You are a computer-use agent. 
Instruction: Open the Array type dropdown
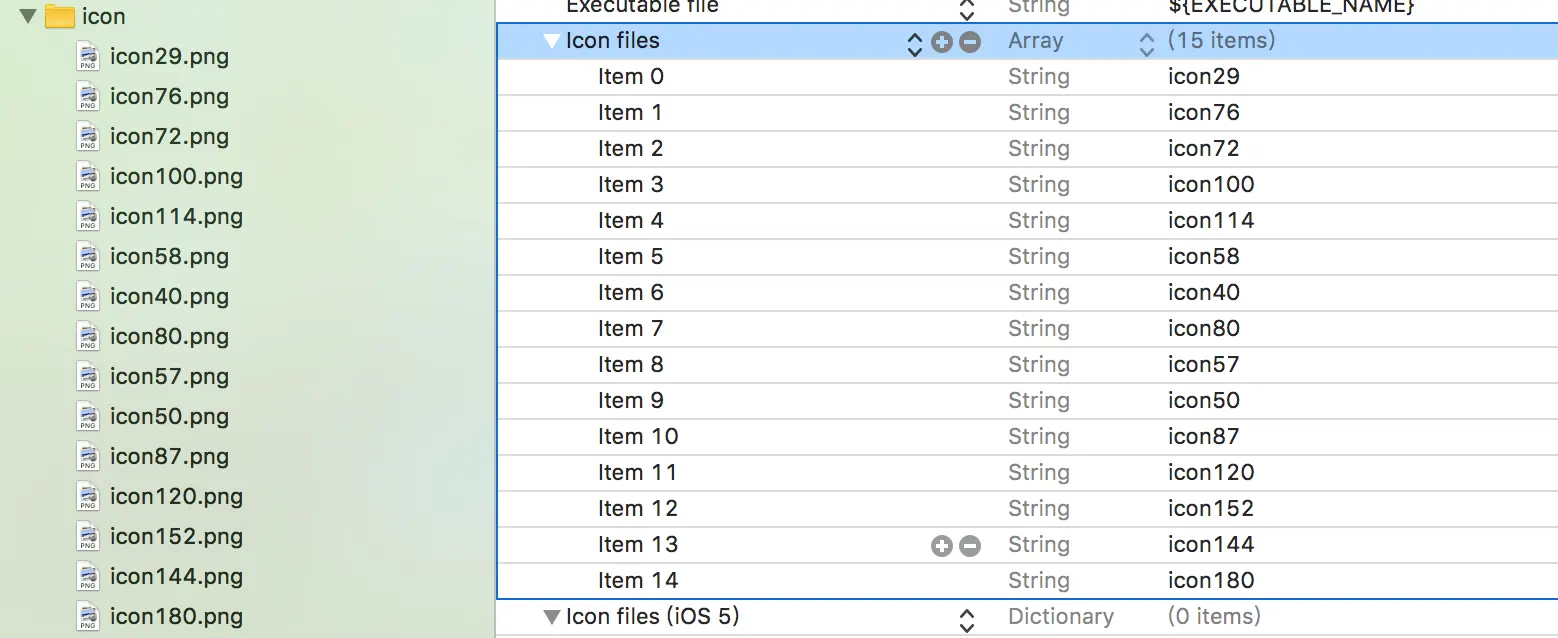click(1146, 43)
